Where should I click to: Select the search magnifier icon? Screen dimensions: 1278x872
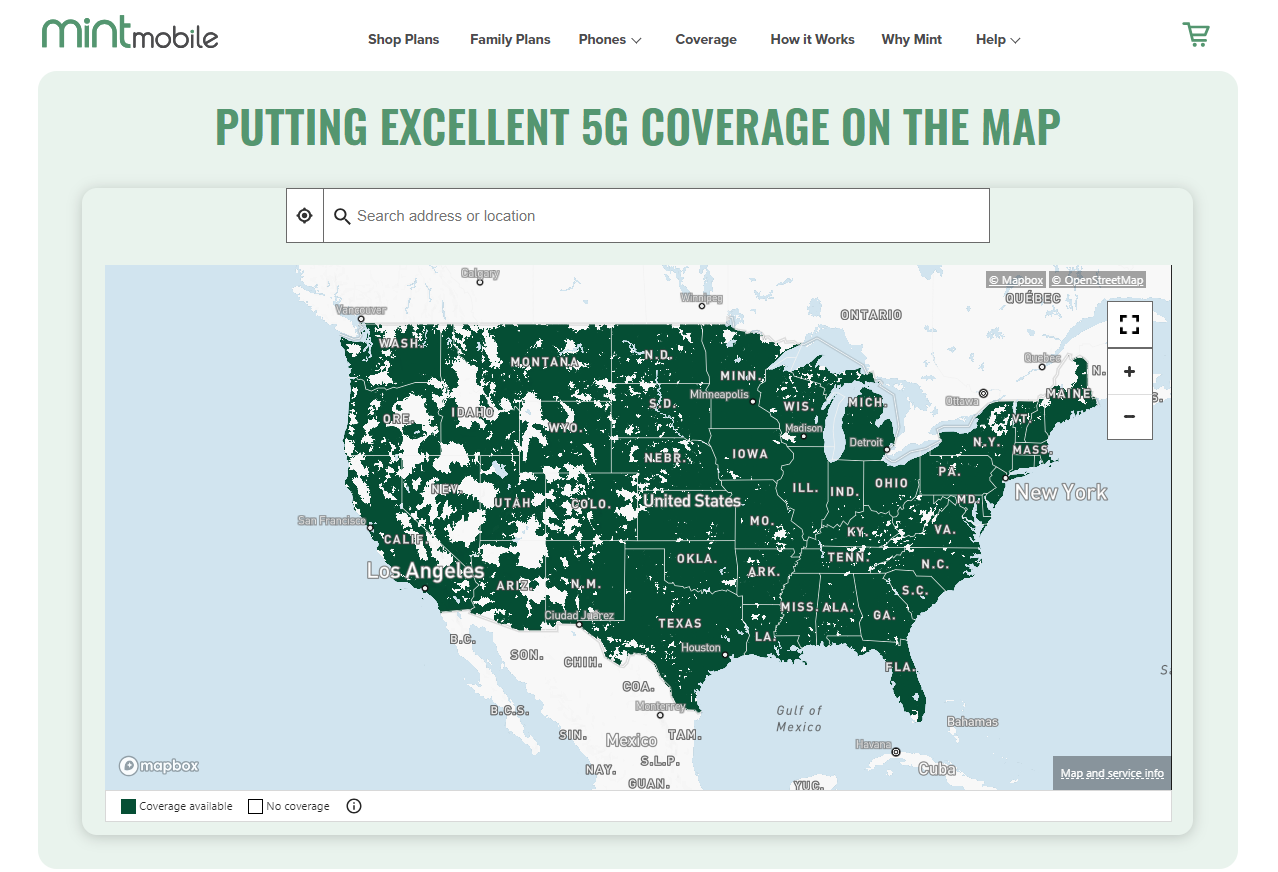[x=341, y=215]
